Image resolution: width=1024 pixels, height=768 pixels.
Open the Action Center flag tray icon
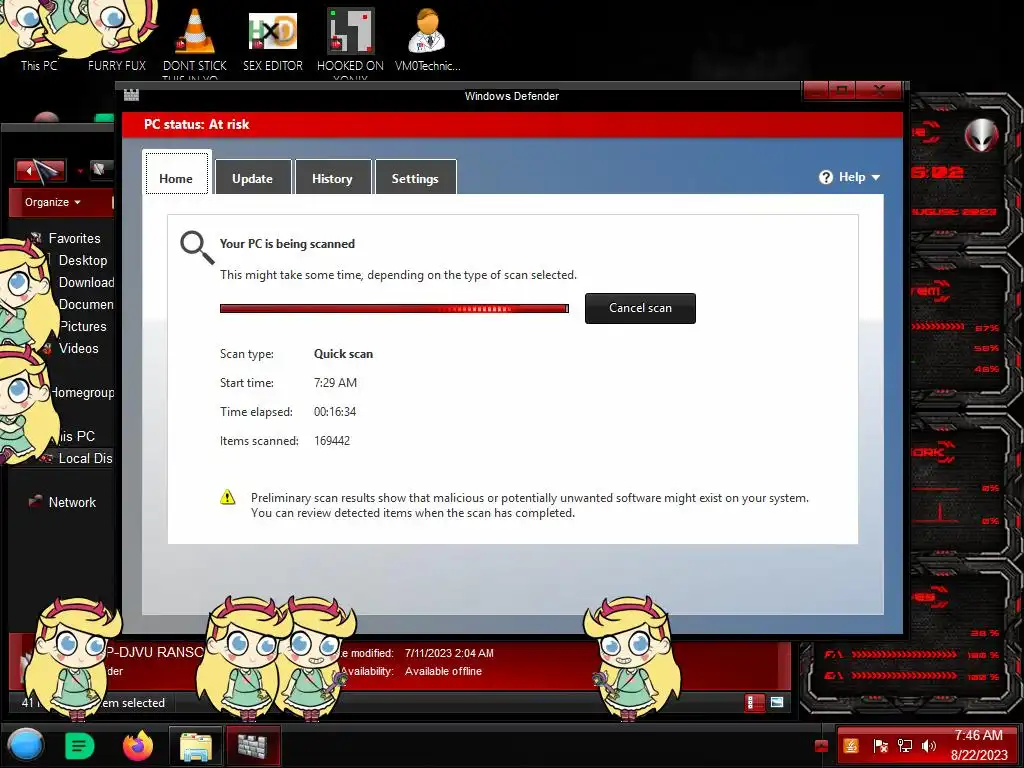(x=880, y=746)
